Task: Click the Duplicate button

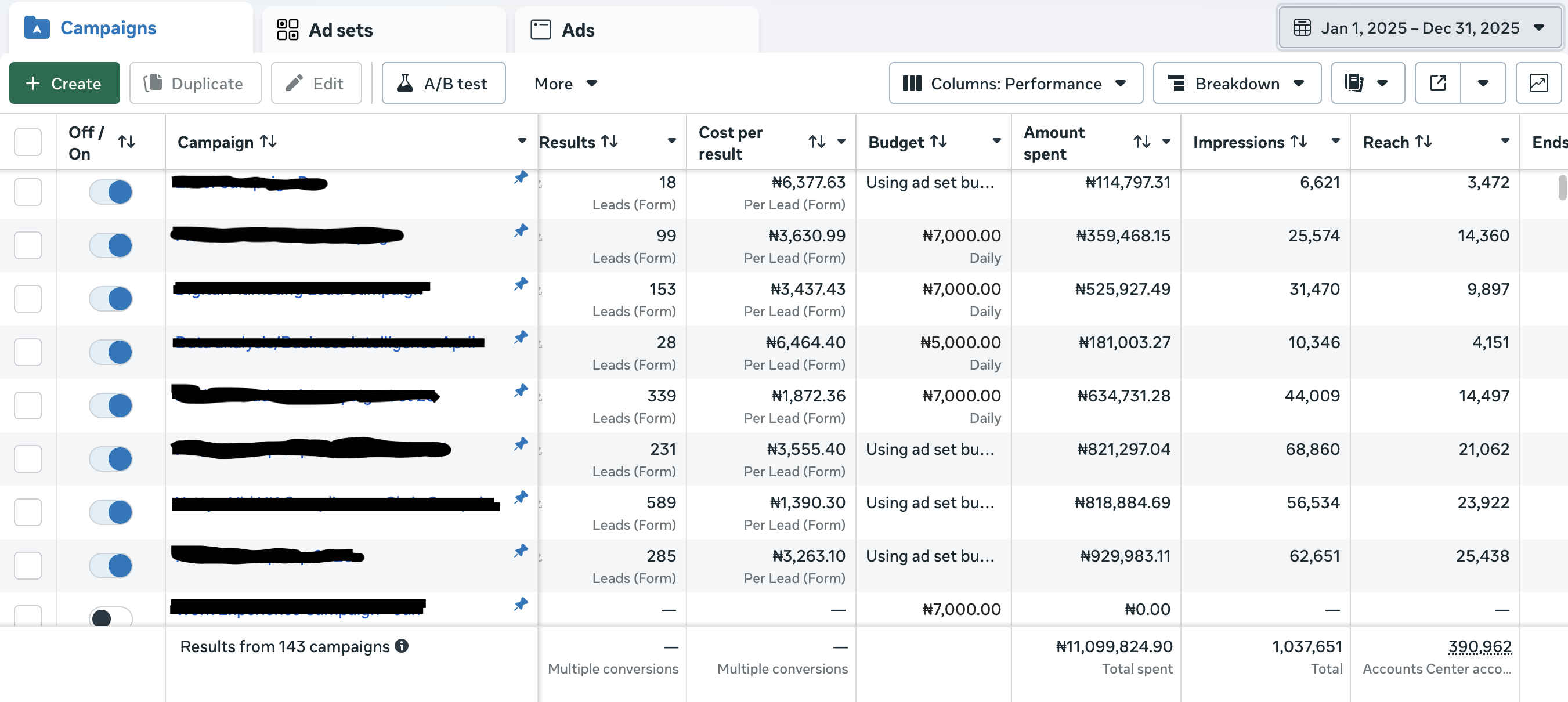Action: point(196,84)
